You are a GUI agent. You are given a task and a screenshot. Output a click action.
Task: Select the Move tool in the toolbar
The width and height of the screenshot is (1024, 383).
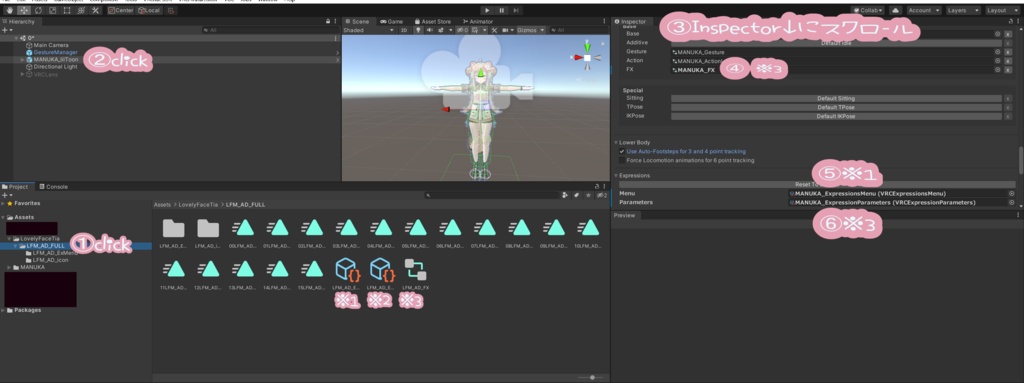point(24,10)
